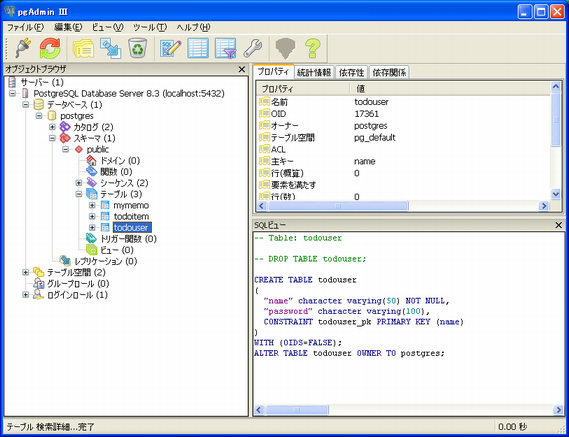This screenshot has height=437, width=569.
Task: Click the トリガー関数 icon
Action: tap(91, 238)
